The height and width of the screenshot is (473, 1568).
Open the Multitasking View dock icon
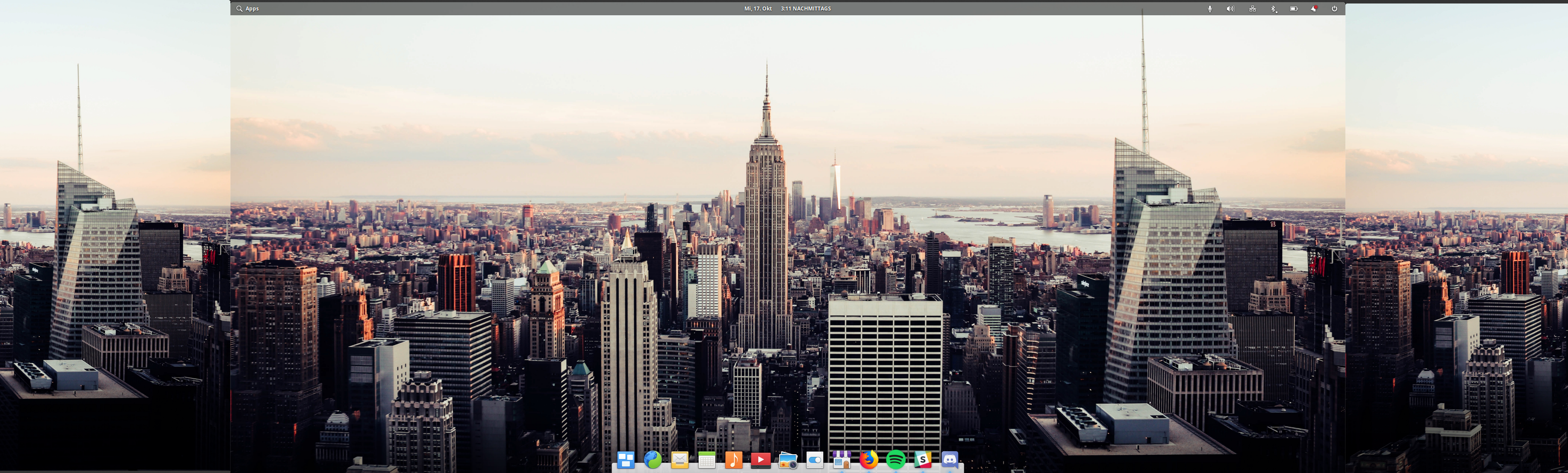click(626, 459)
